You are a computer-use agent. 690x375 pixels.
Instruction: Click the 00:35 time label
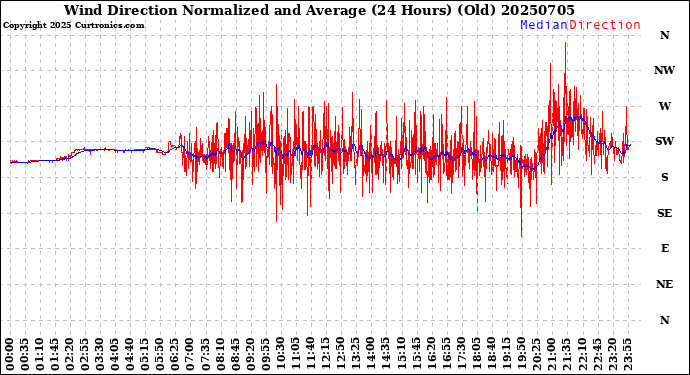pos(25,354)
